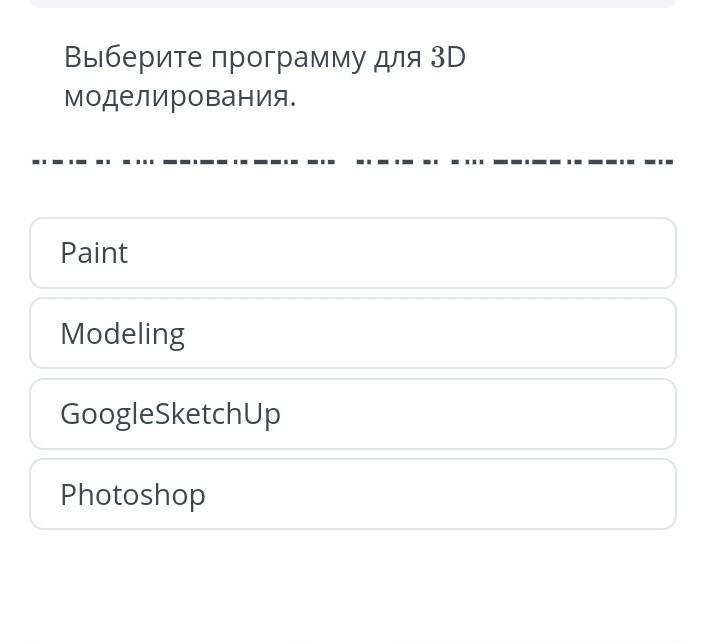The image size is (713, 642).
Task: Click the empty right side of Paint option
Action: coord(500,253)
